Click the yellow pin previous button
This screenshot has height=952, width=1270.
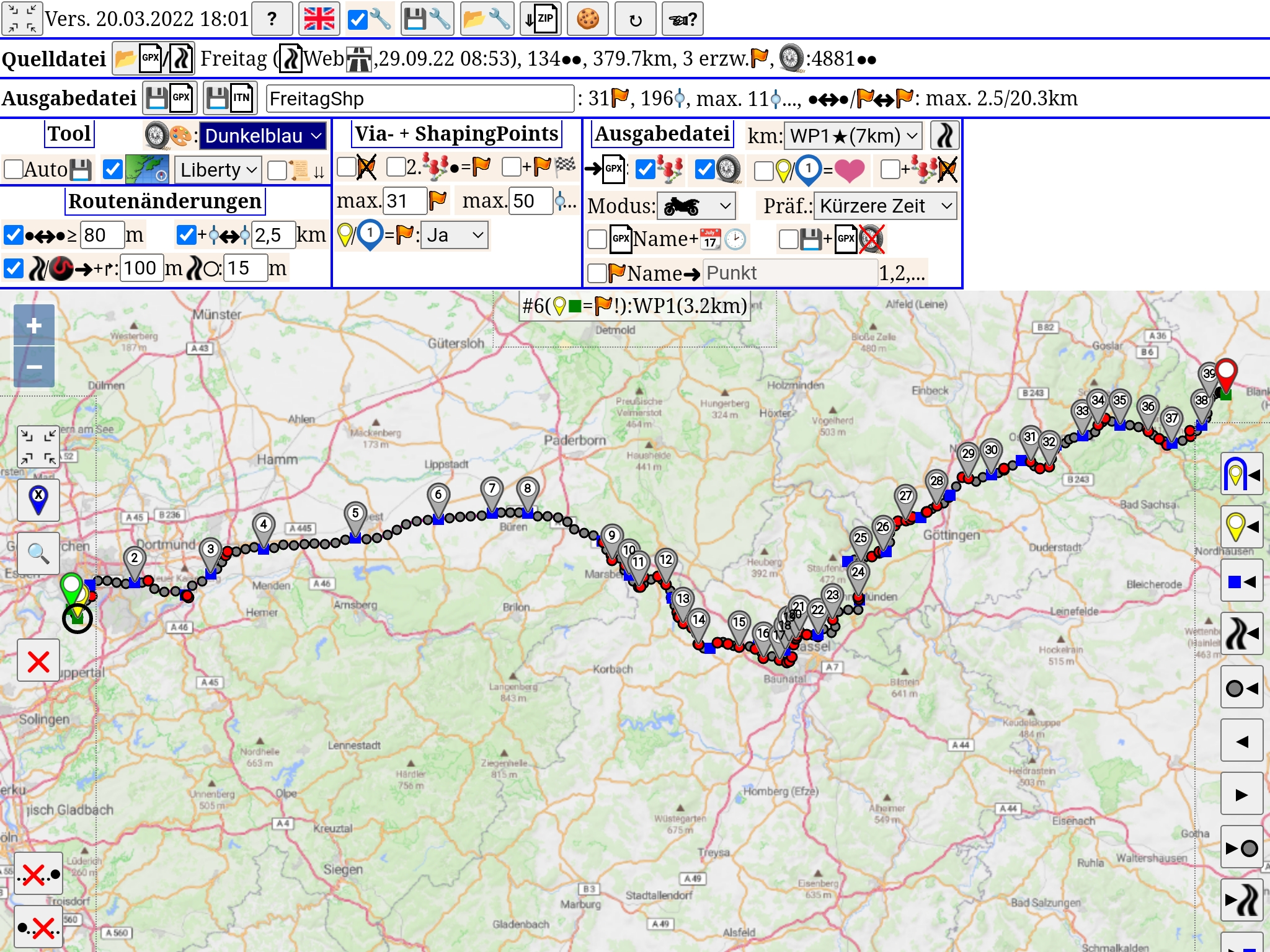pyautogui.click(x=1242, y=527)
